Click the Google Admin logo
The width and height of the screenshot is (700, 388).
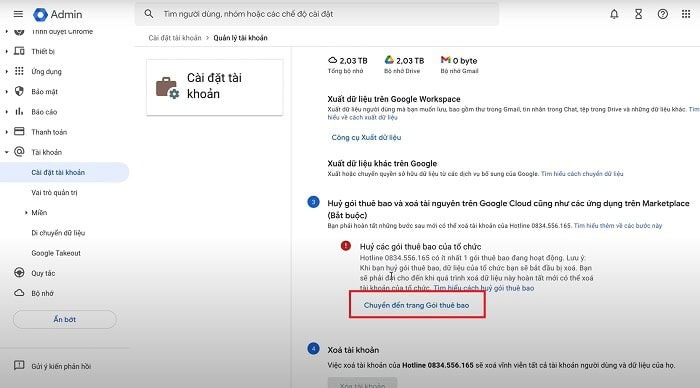click(x=58, y=14)
